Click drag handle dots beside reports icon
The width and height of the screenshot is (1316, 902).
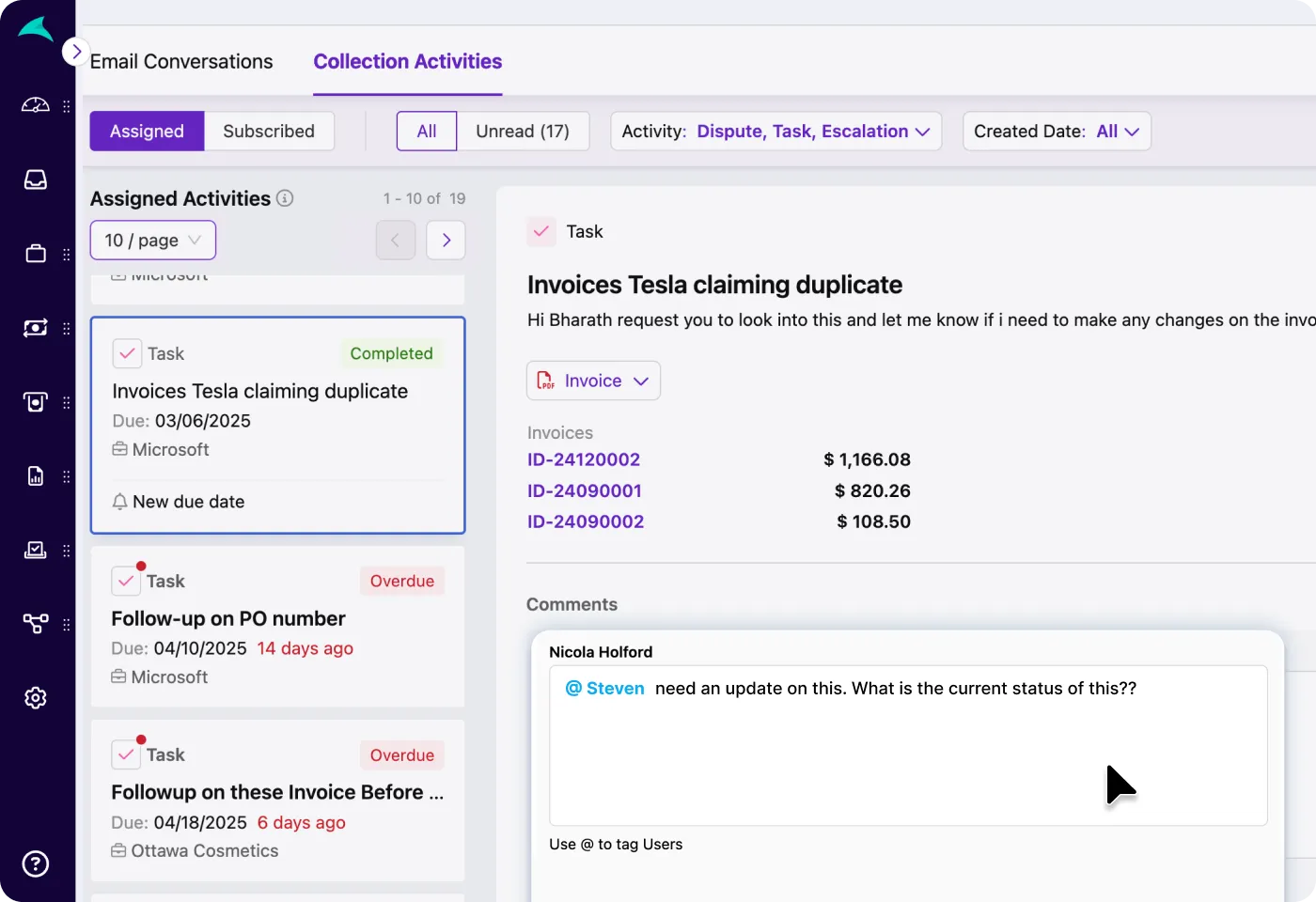point(66,476)
